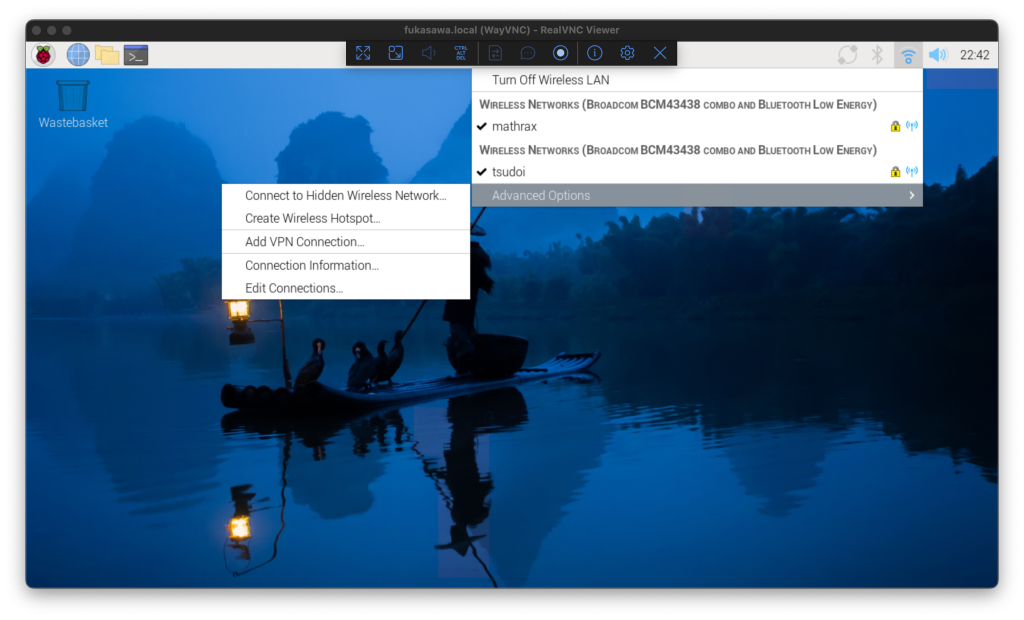Open the wireless network tray menu
The image size is (1024, 620).
click(908, 55)
